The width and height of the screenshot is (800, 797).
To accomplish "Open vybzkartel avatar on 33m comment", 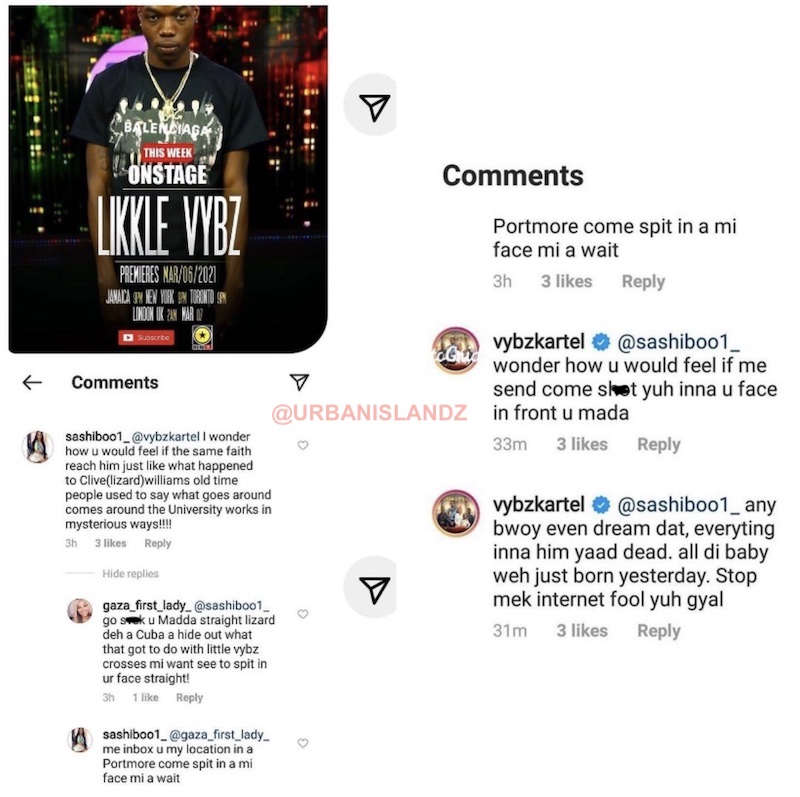I will click(x=456, y=351).
